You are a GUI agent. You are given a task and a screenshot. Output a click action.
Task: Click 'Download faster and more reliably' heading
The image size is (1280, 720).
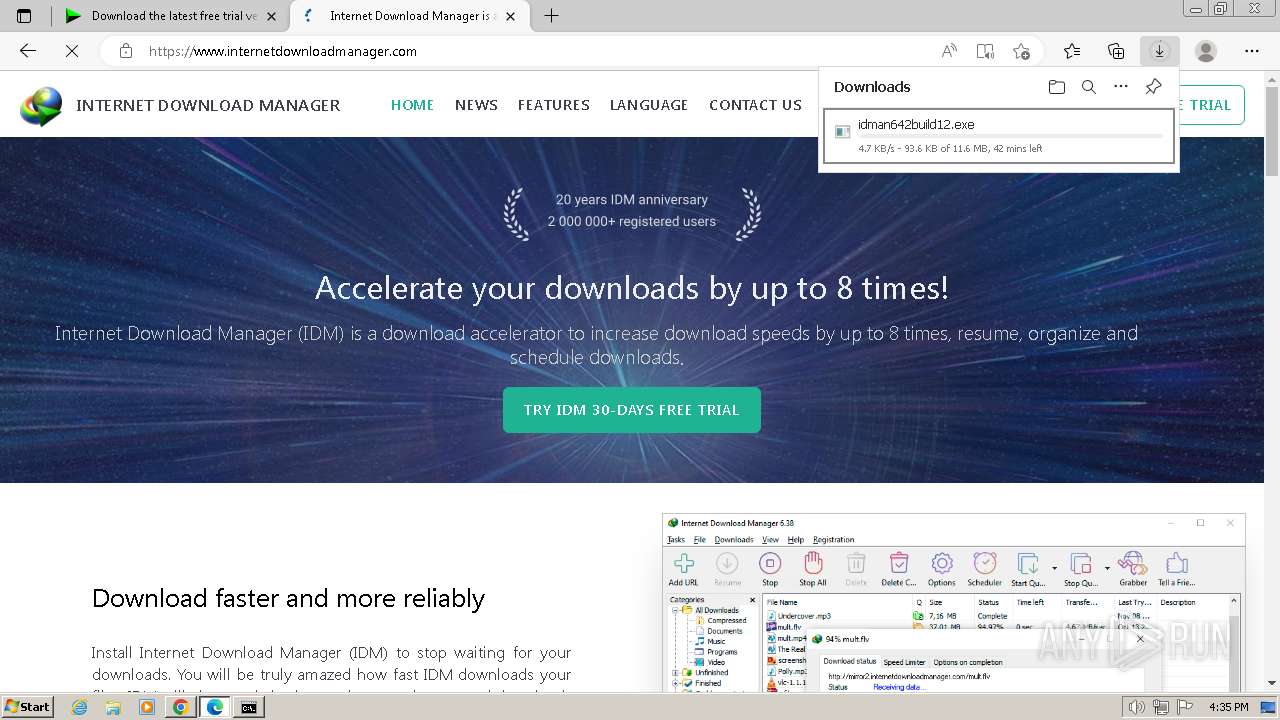tap(288, 598)
